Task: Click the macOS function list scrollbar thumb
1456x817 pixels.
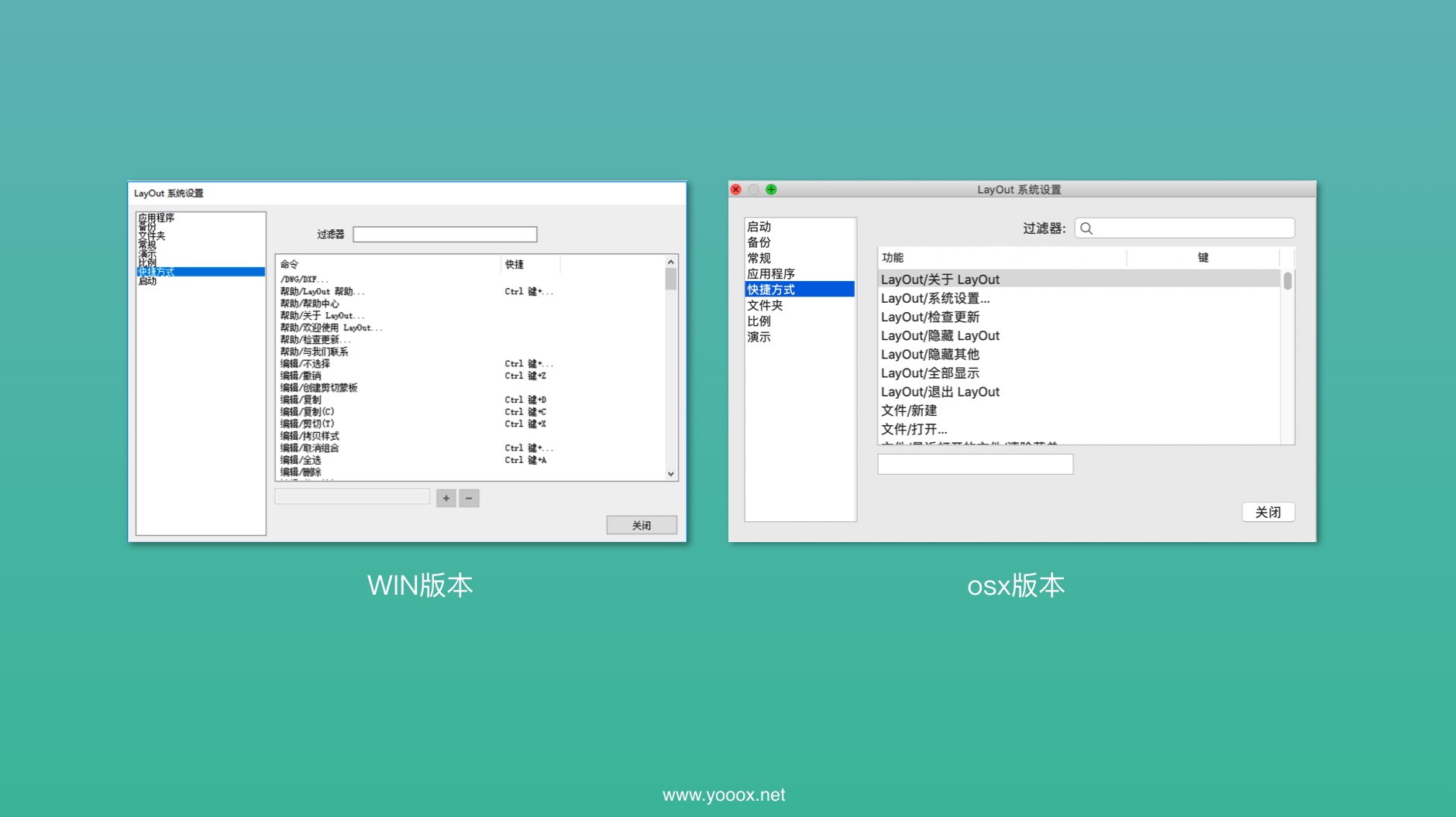Action: (x=1287, y=280)
